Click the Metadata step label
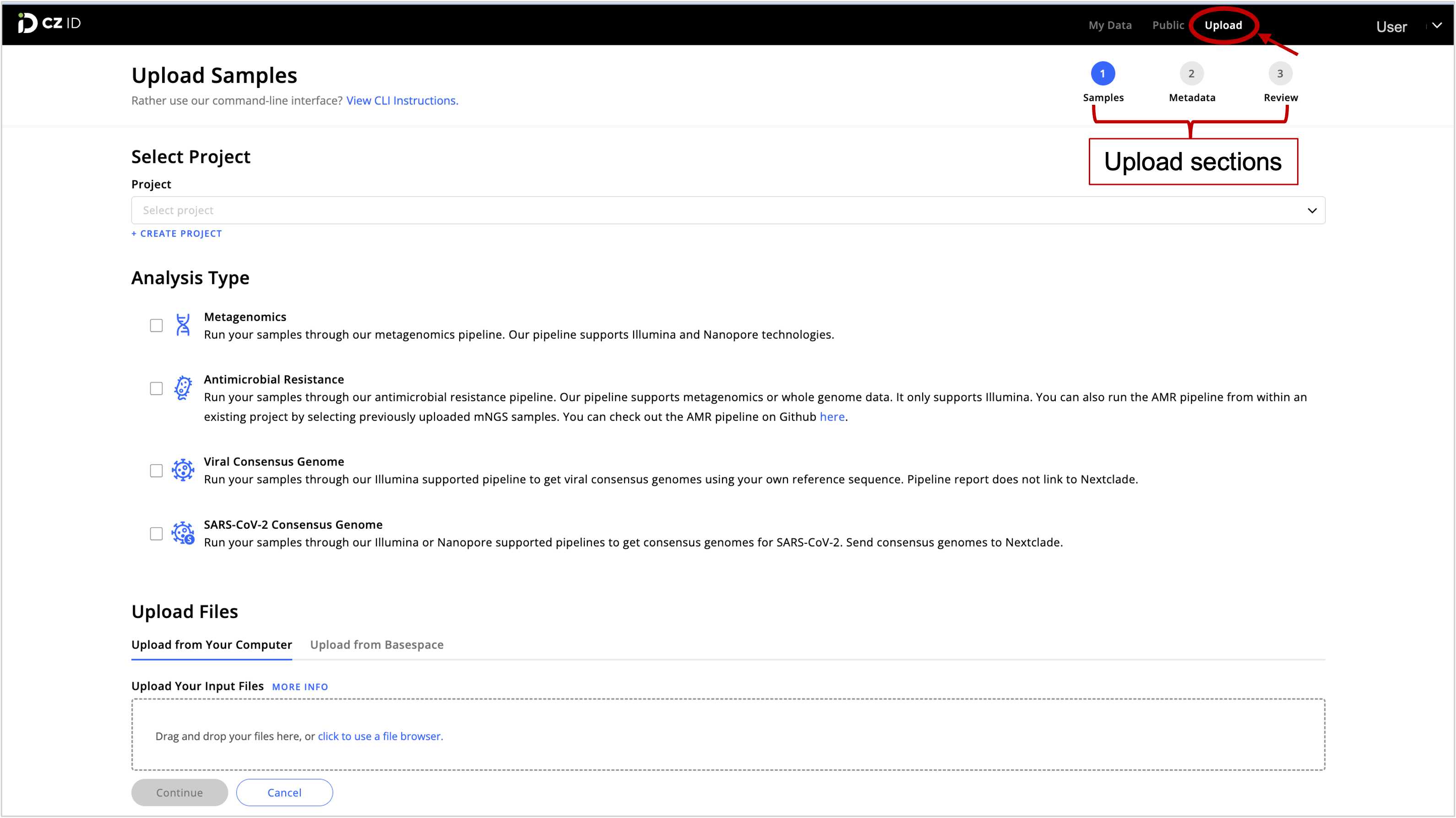 click(1191, 98)
